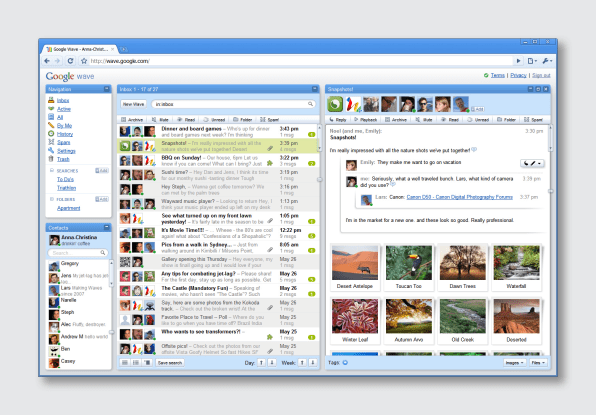Open the Privacy link

(x=518, y=75)
